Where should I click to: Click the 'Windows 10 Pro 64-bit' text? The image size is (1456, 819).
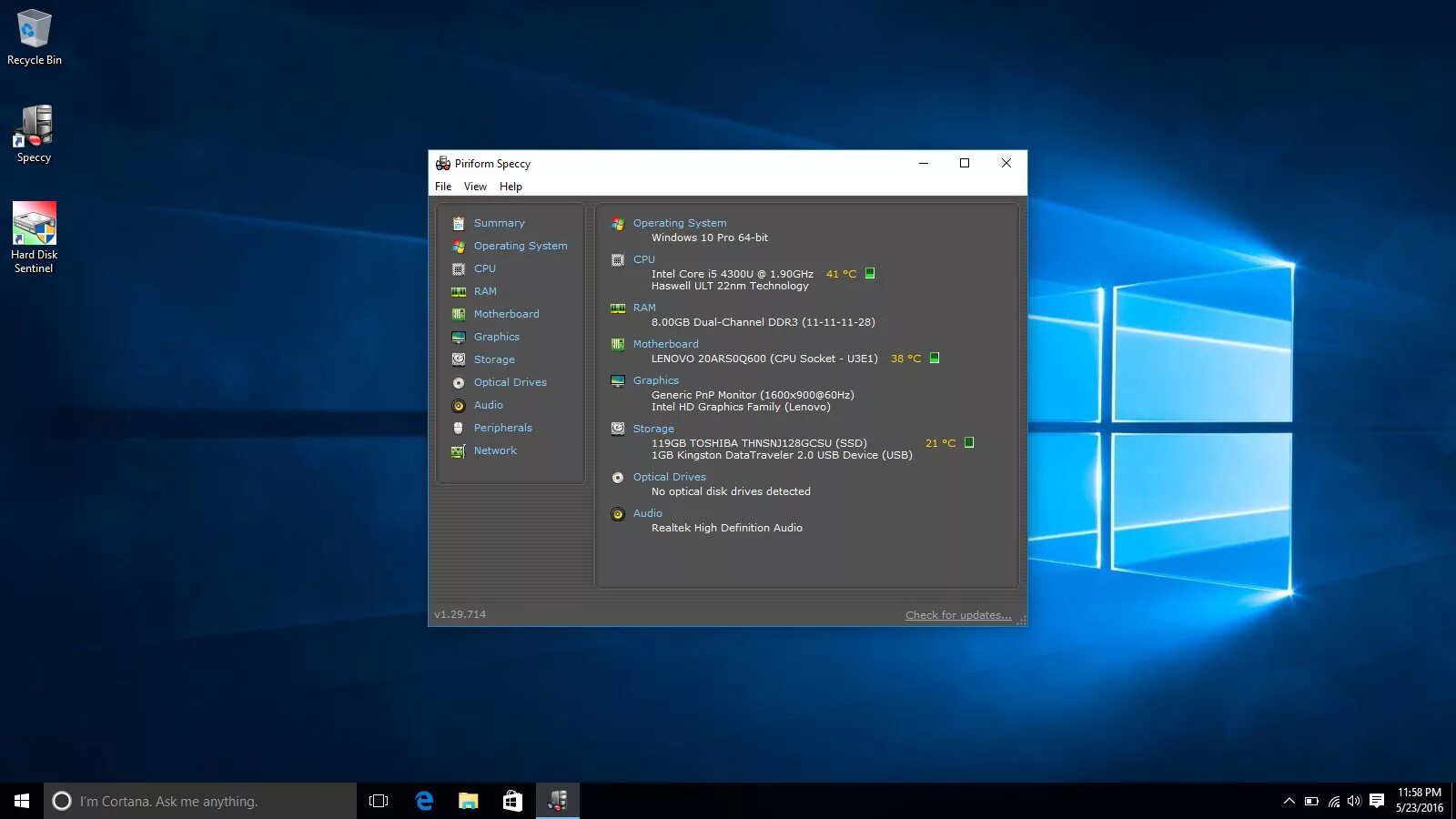710,238
